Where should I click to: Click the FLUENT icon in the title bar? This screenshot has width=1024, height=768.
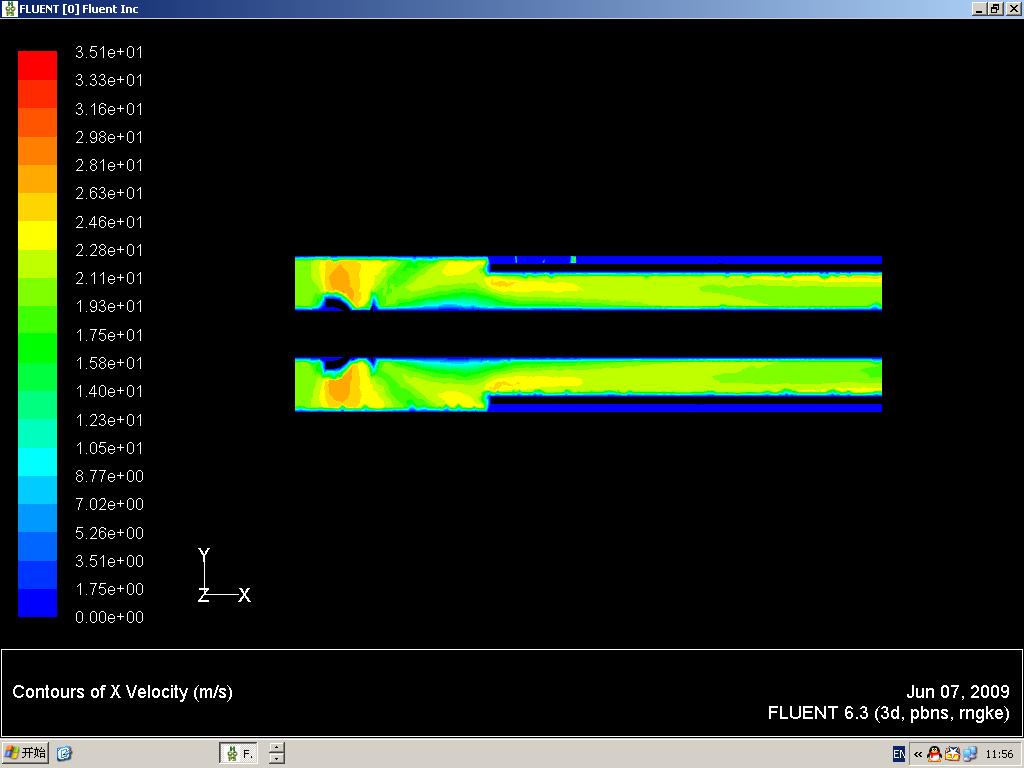click(x=10, y=9)
